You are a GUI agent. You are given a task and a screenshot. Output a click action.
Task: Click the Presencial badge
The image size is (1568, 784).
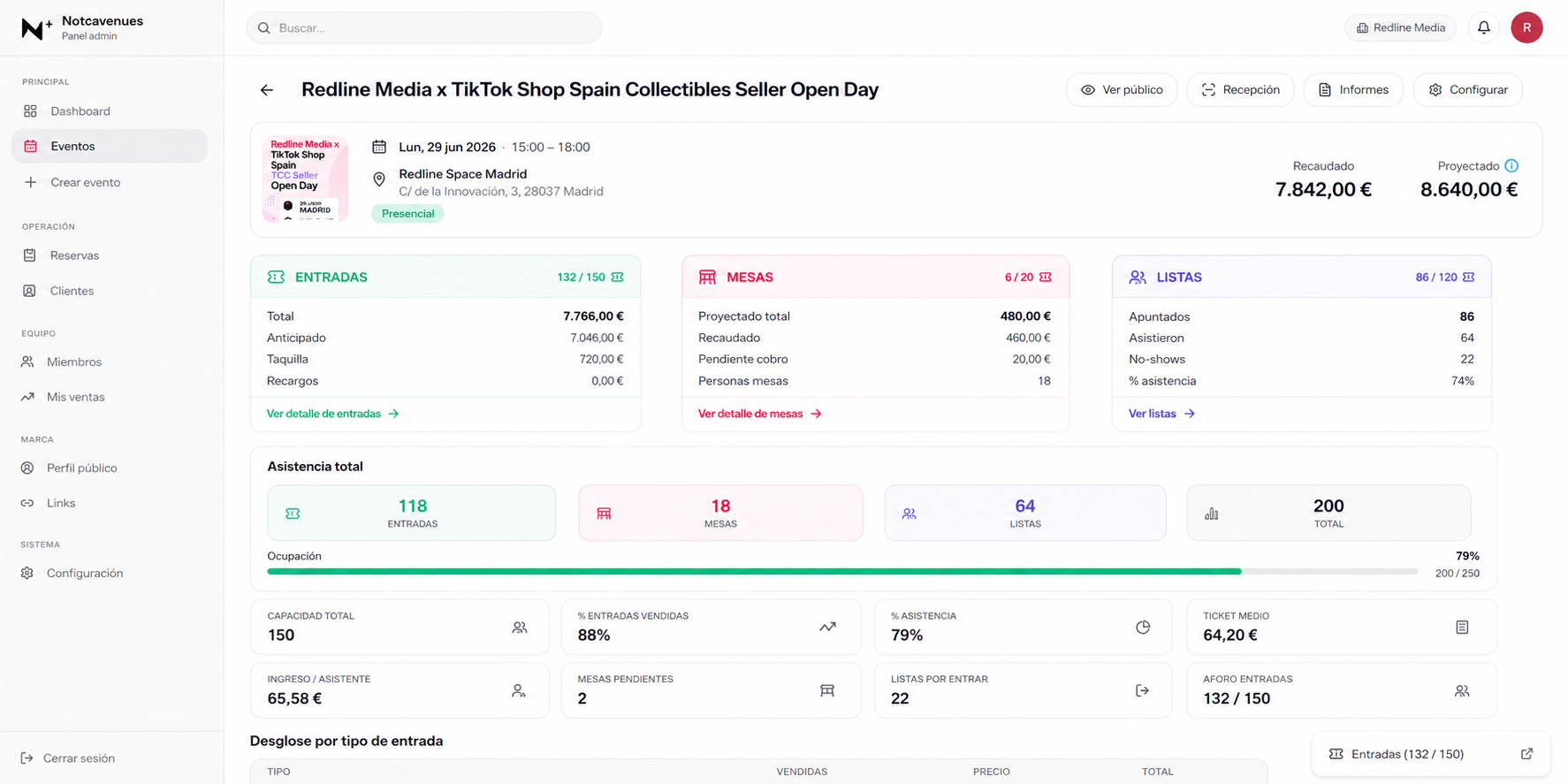[x=407, y=214]
